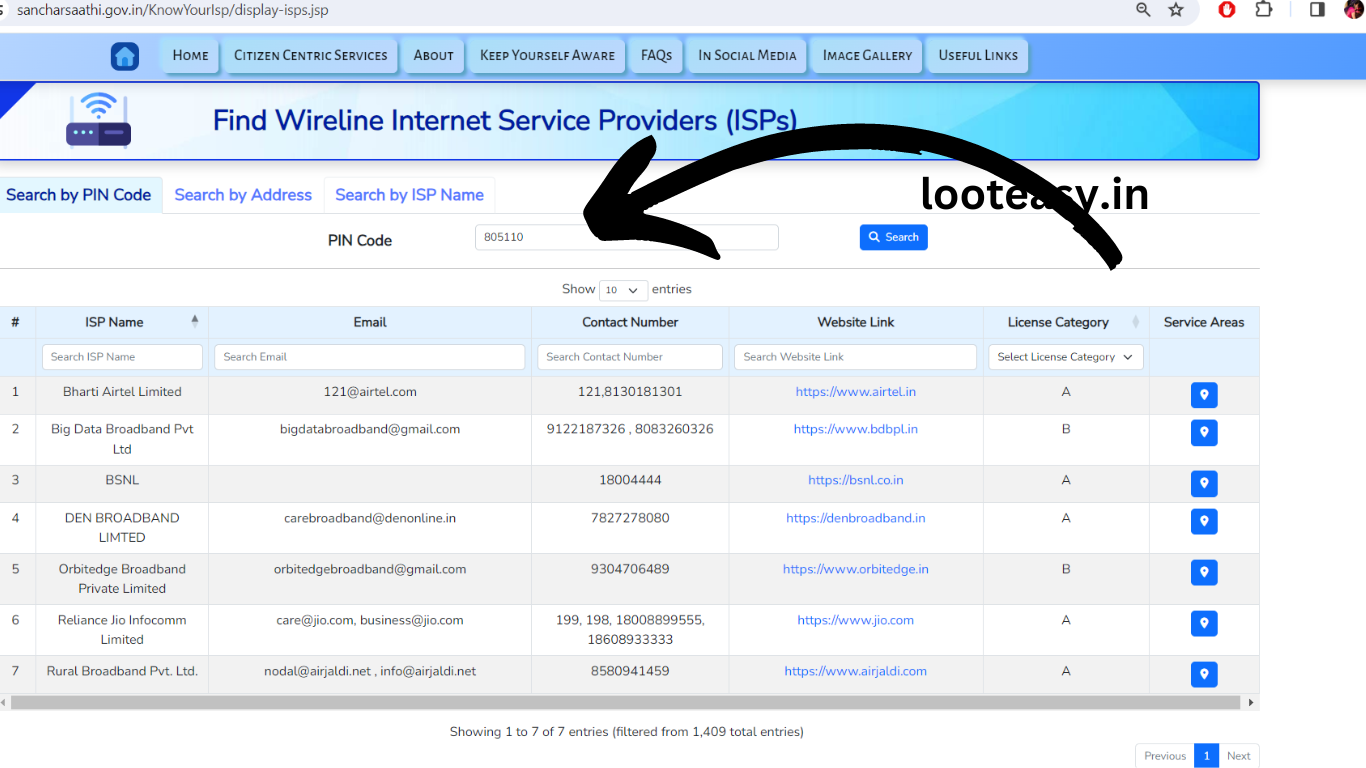Open the https://www.orbitedge.in link
Viewport: 1366px width, 768px height.
pos(856,569)
